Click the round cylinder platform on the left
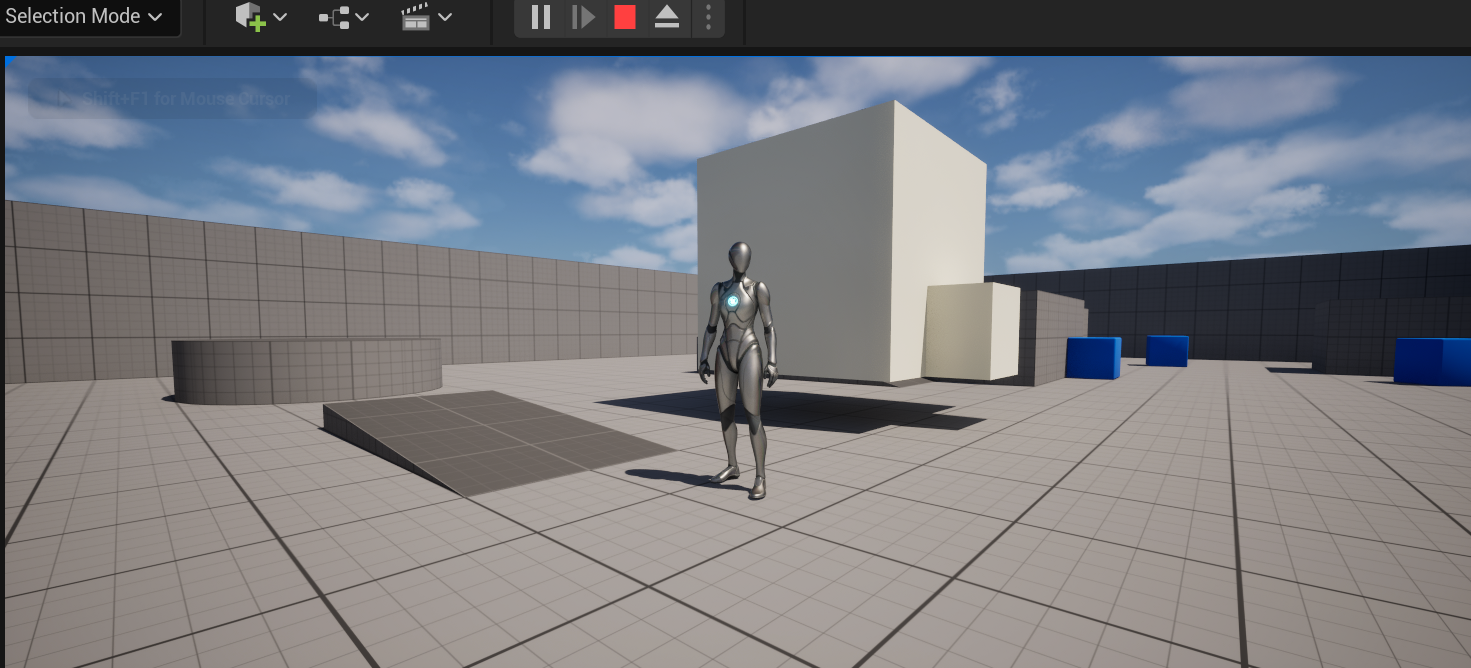This screenshot has width=1471, height=668. point(305,370)
